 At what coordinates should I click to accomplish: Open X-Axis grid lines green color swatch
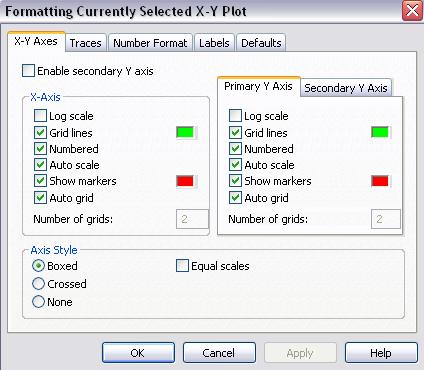pyautogui.click(x=186, y=132)
